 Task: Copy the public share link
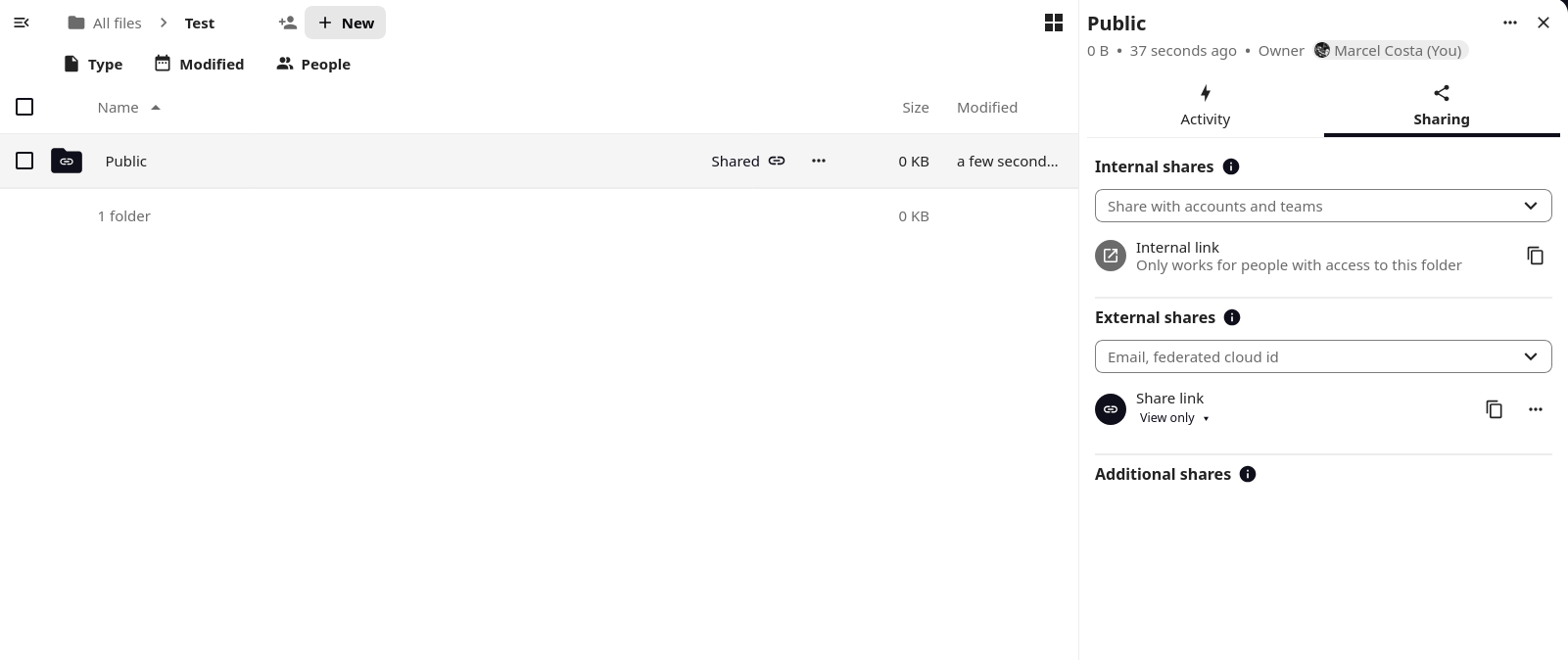(1494, 409)
